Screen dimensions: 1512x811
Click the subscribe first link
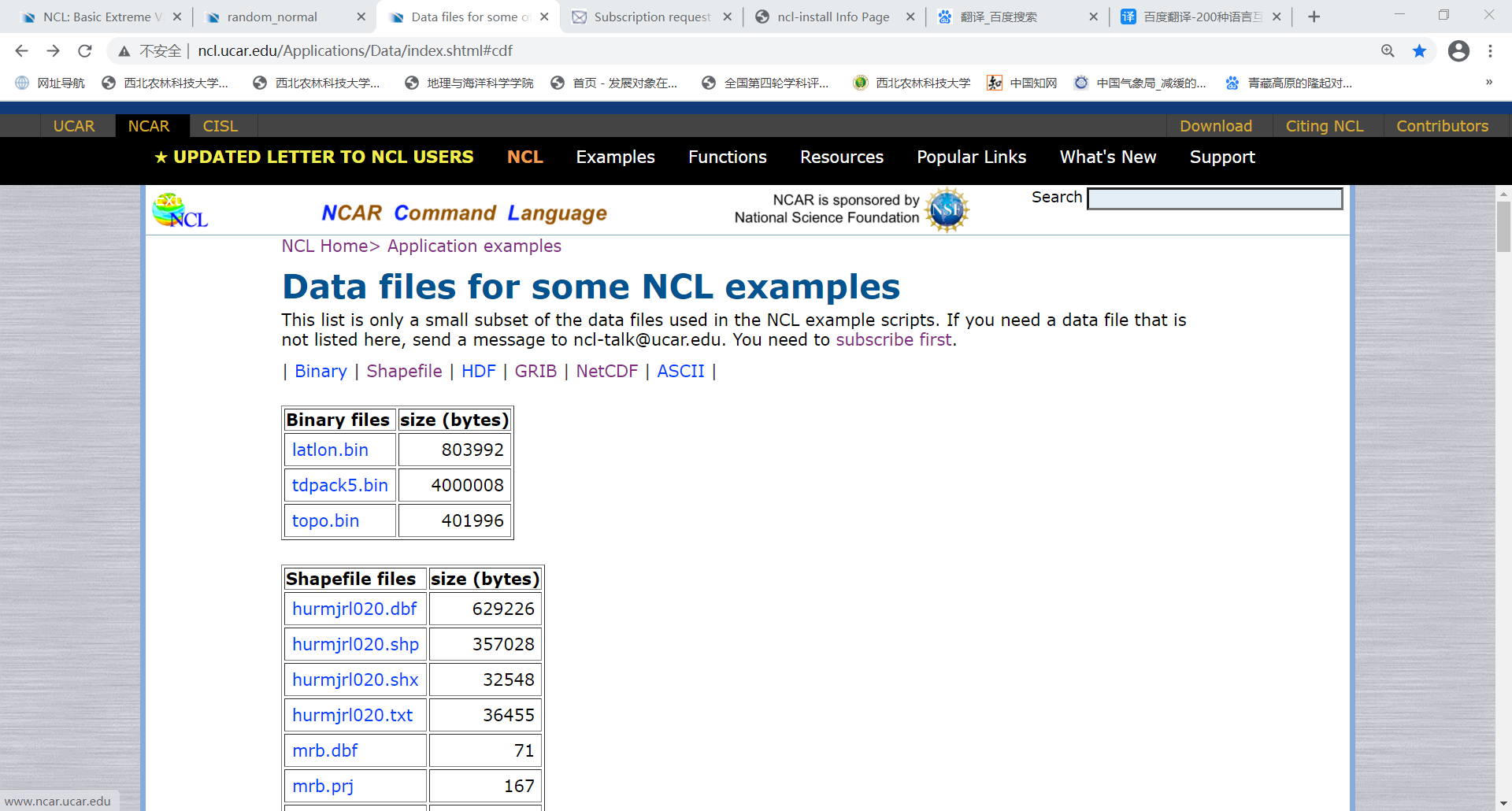click(x=894, y=340)
